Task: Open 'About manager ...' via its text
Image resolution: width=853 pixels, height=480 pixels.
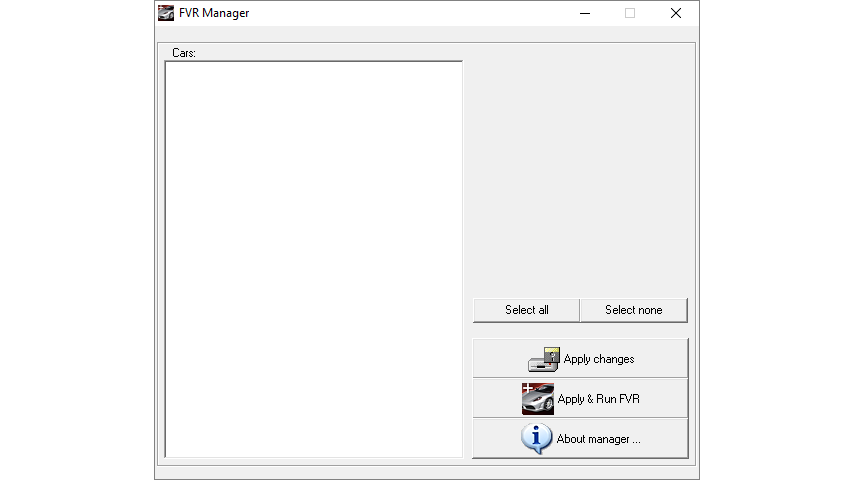Action: click(x=598, y=439)
